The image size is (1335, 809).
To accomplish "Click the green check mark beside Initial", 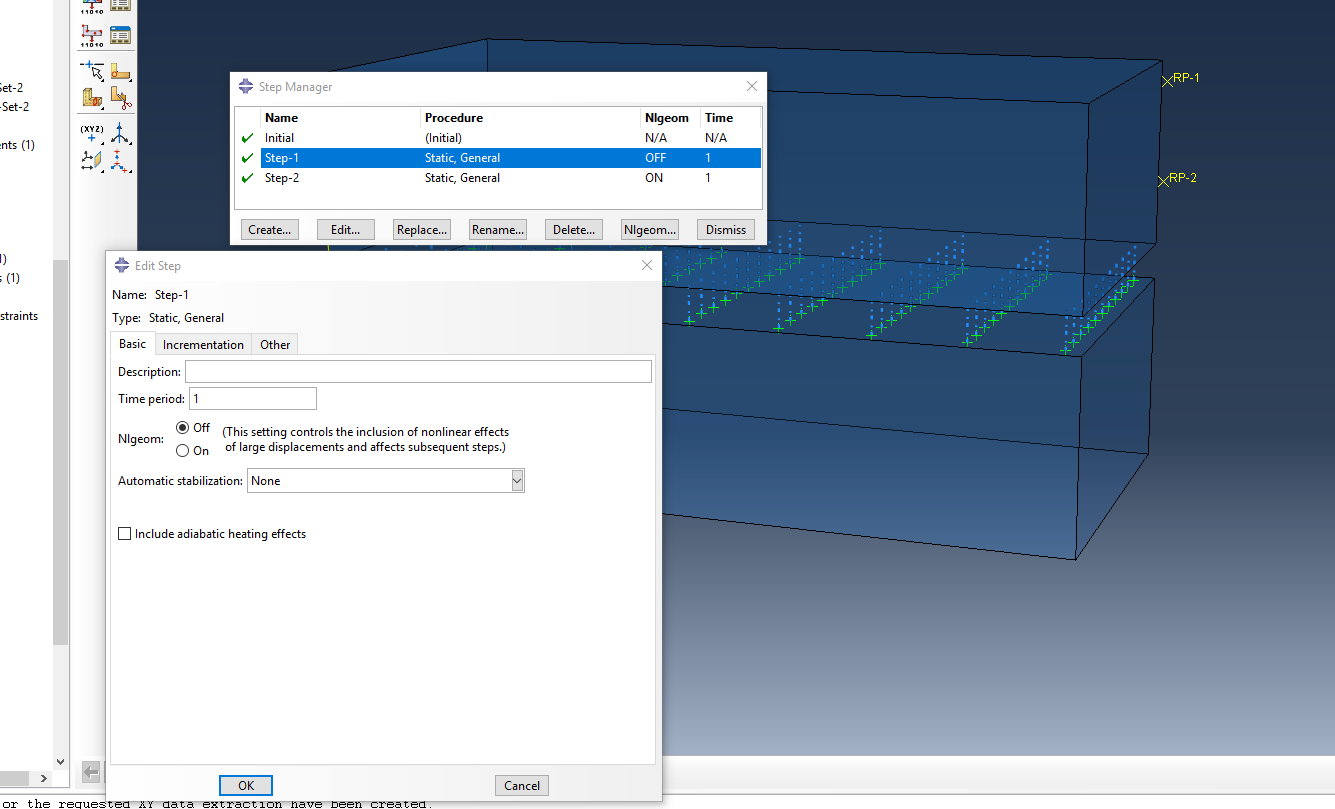I will [247, 138].
